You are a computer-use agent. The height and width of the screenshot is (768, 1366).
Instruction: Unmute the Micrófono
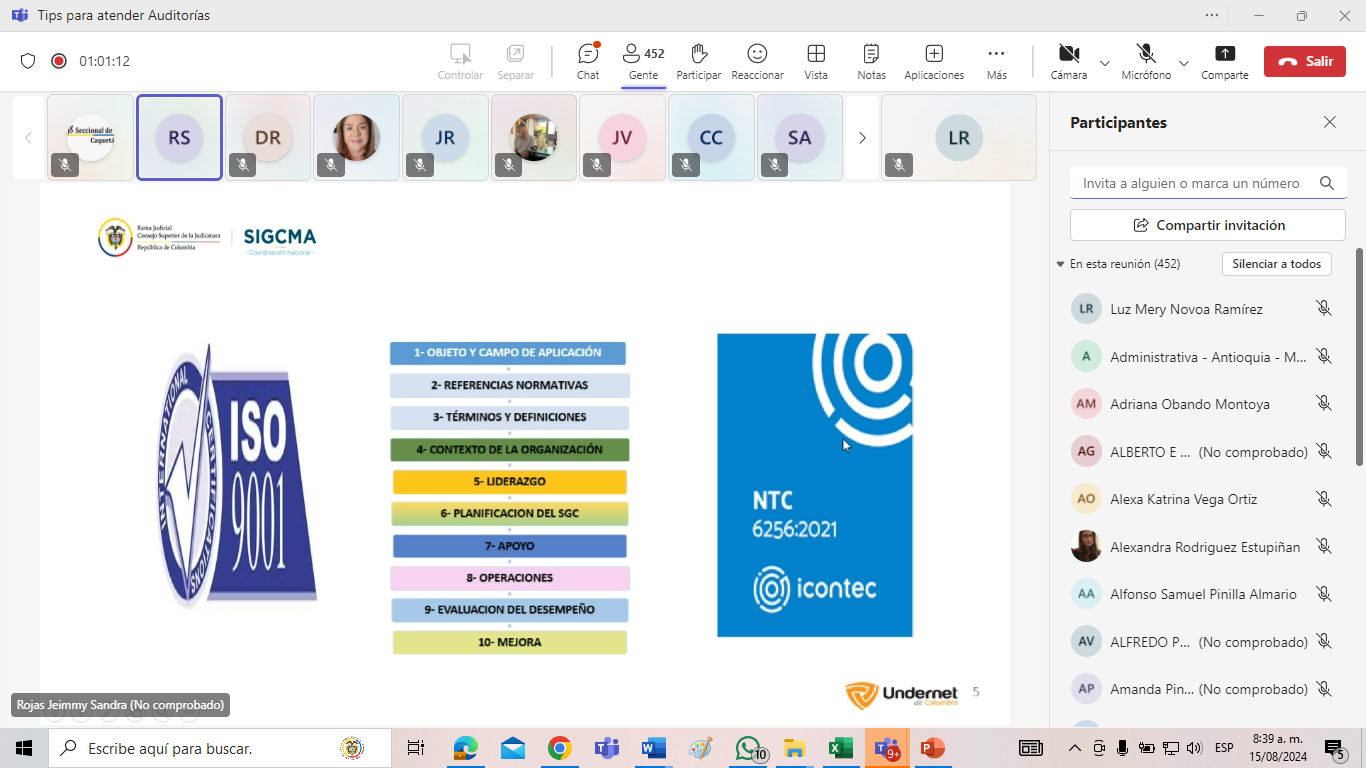pyautogui.click(x=1146, y=61)
